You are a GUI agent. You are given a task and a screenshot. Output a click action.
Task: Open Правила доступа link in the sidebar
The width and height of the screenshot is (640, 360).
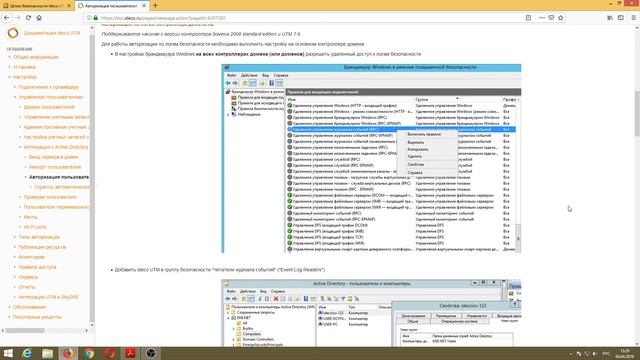[37, 267]
